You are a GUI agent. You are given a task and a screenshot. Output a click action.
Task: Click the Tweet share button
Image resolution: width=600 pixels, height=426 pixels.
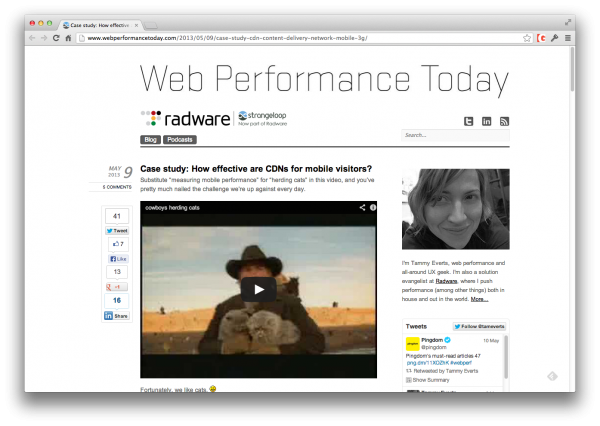pyautogui.click(x=117, y=230)
